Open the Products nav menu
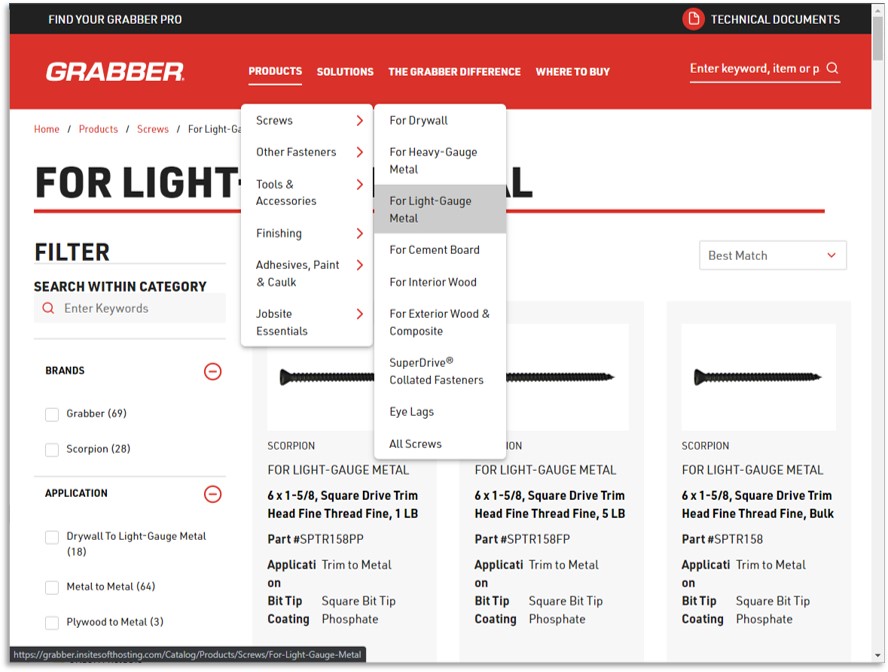 tap(275, 71)
